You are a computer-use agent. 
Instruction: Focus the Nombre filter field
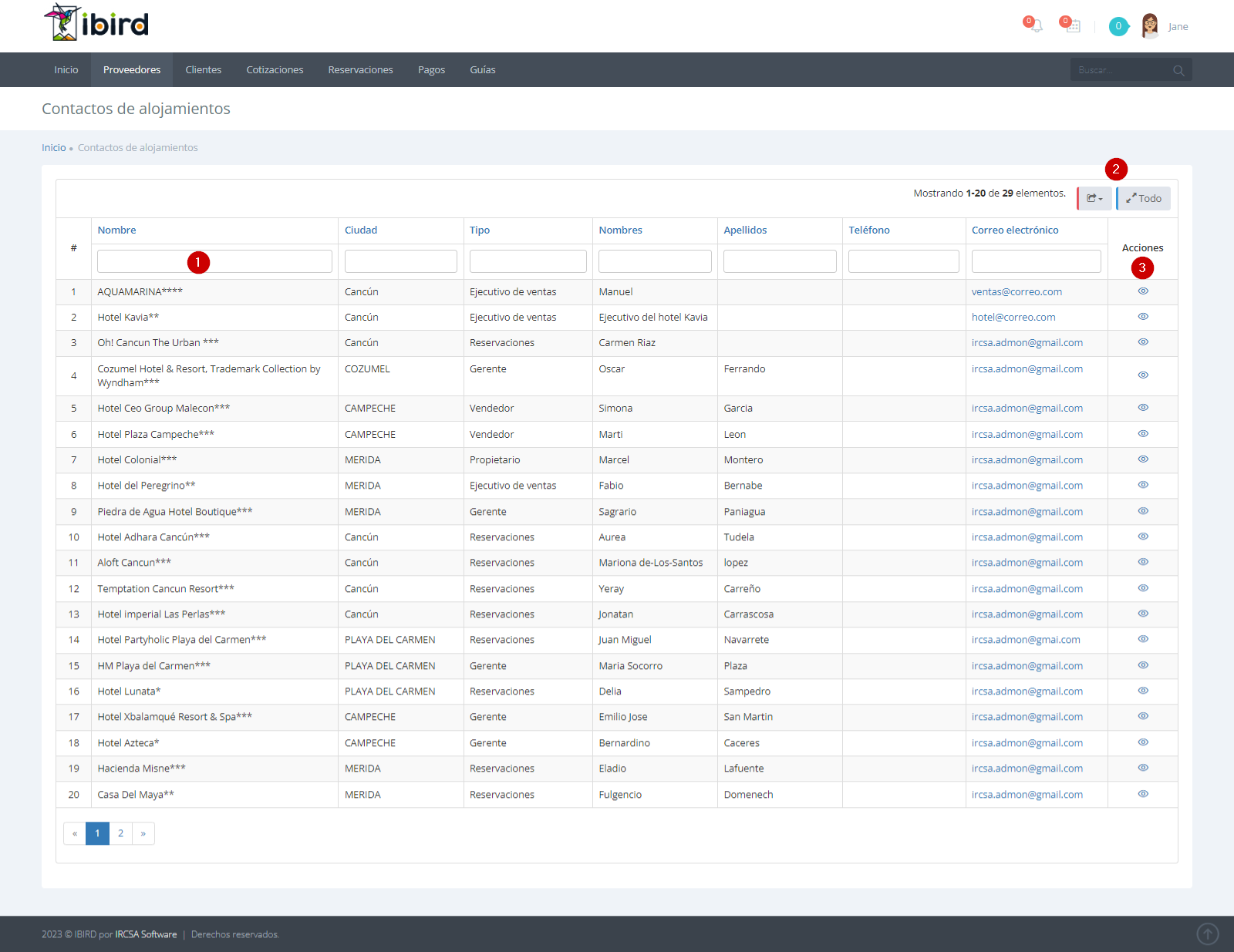(x=214, y=261)
